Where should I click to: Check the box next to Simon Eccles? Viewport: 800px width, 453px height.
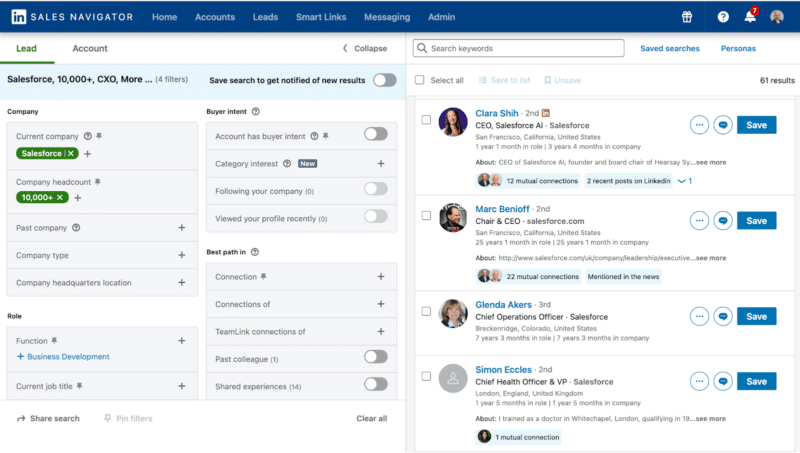(x=426, y=376)
